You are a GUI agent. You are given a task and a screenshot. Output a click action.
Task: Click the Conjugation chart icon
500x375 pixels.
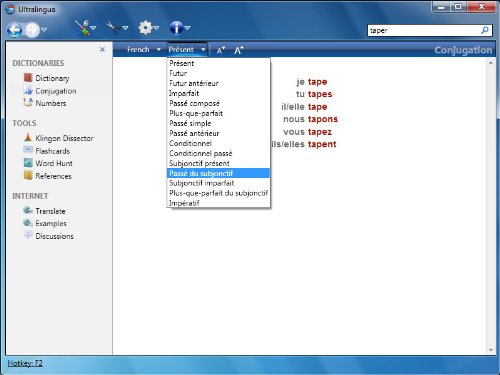28,90
